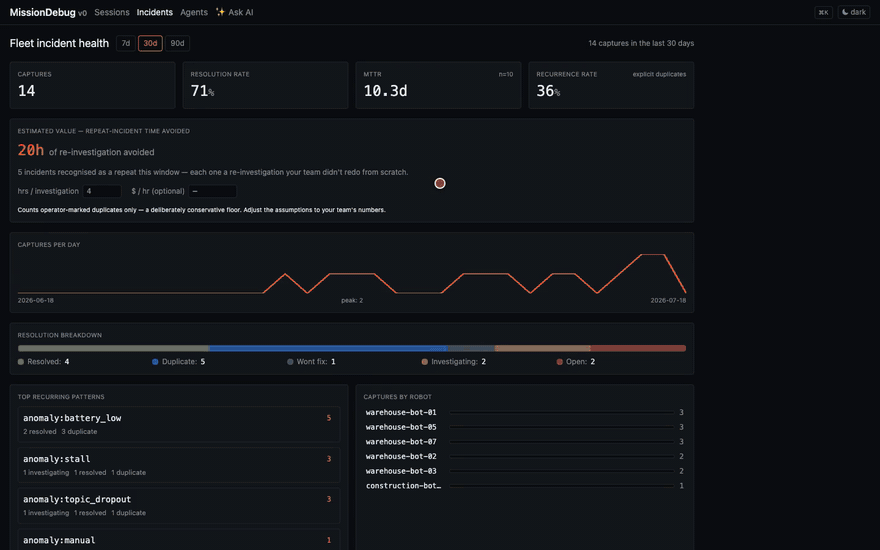Image resolution: width=880 pixels, height=550 pixels.
Task: Click the sparkle icon beside Ask AI
Action: click(x=220, y=12)
